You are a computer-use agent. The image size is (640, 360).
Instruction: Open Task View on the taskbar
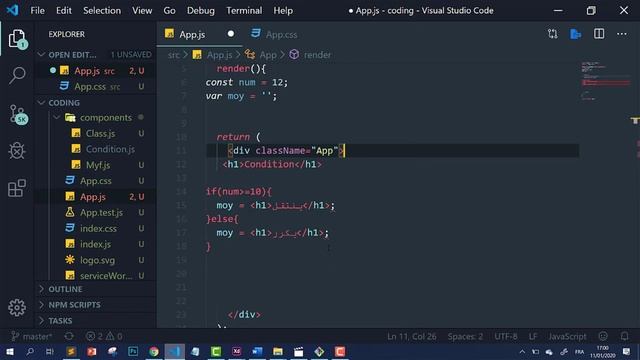(50, 351)
